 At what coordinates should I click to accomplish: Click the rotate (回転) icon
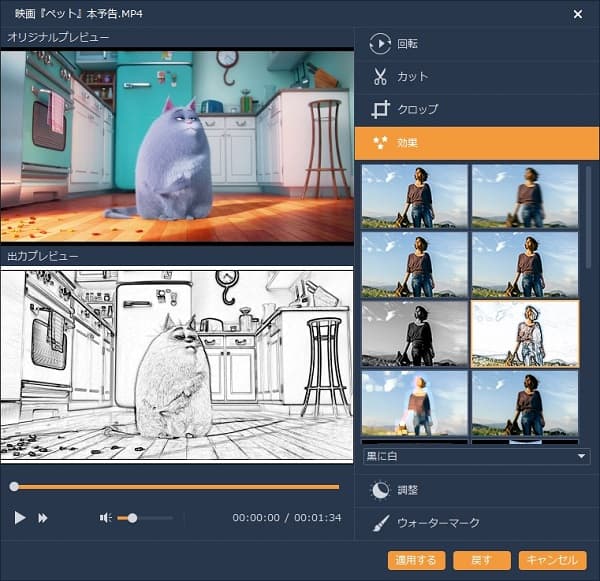click(380, 44)
